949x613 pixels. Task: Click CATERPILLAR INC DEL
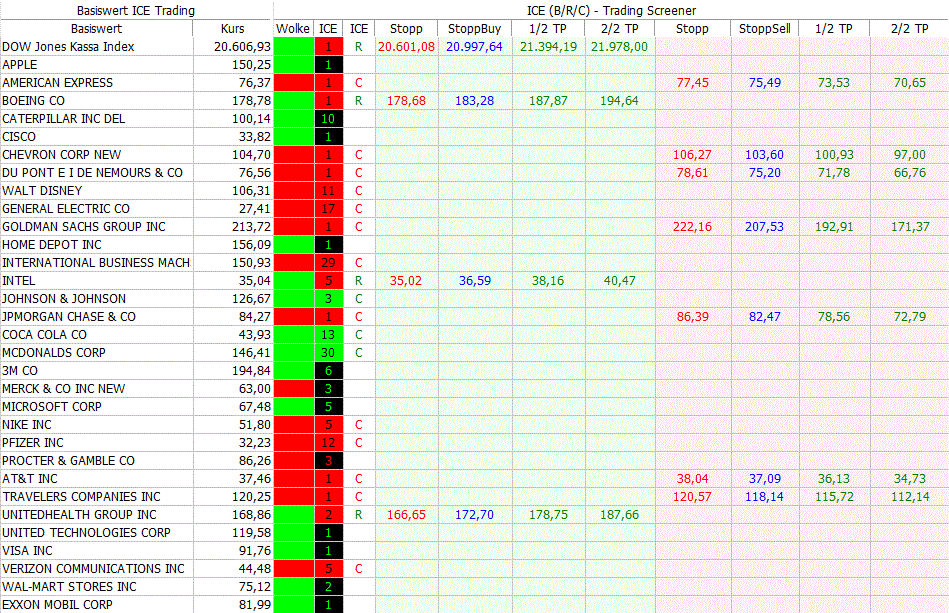point(64,119)
